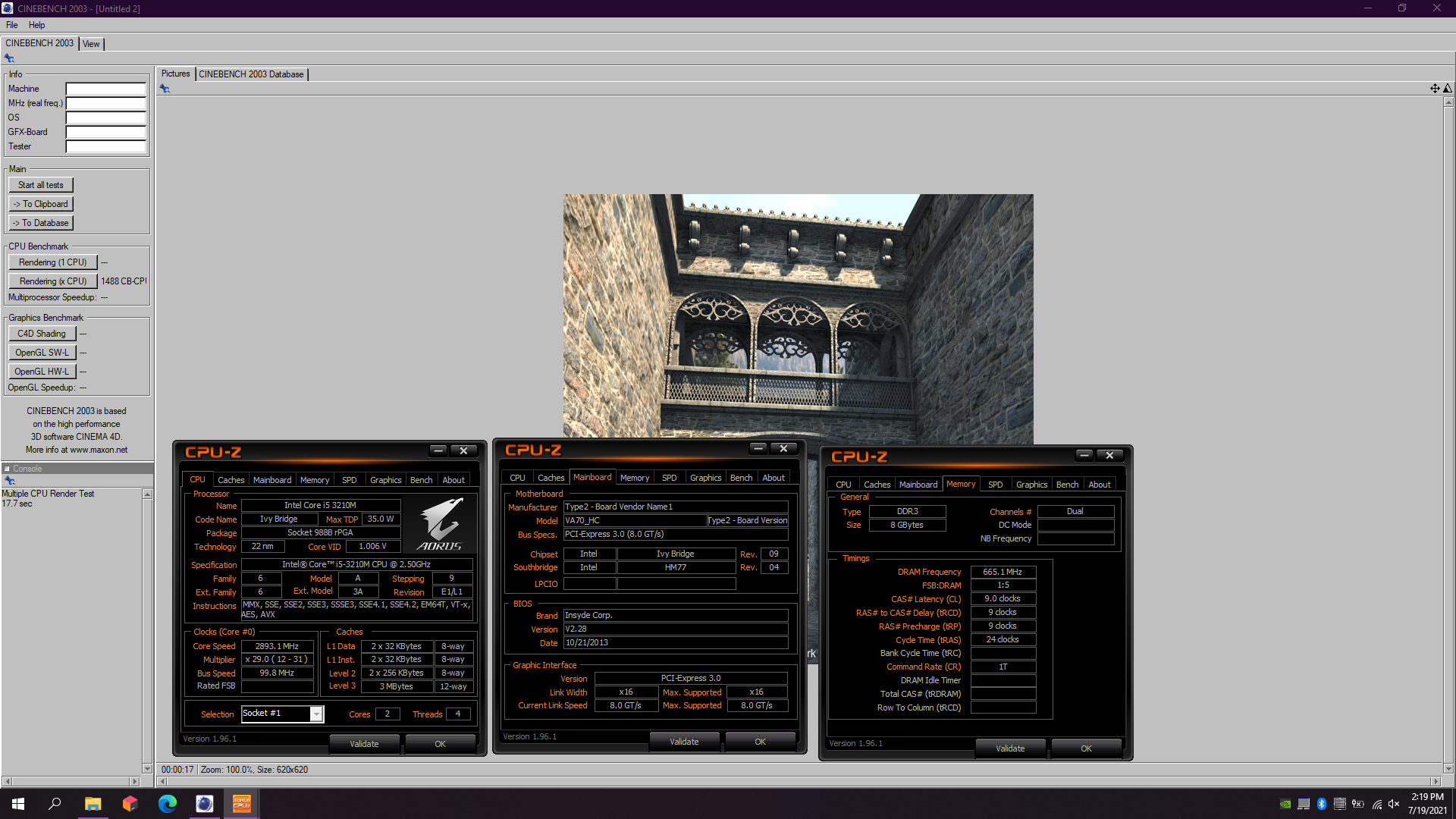Run the OpenGL HW-L test
1456x819 pixels.
click(x=42, y=372)
